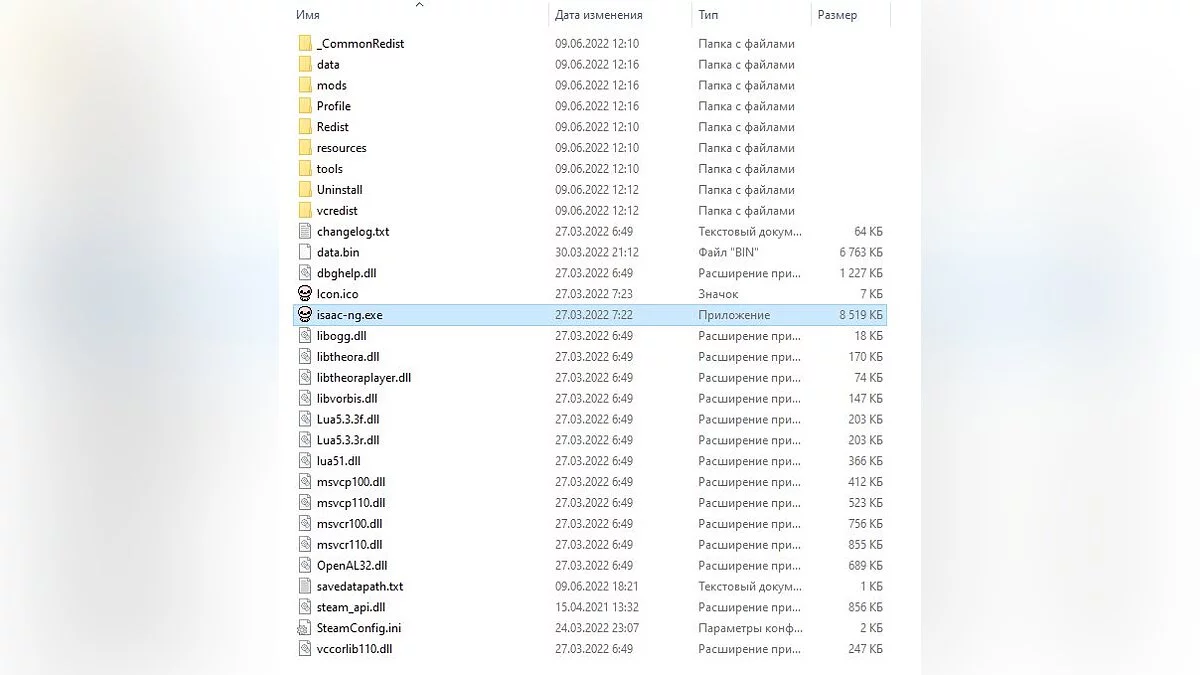Screen dimensions: 1200x675
Task: Select the Profile folder icon
Action: pos(306,106)
